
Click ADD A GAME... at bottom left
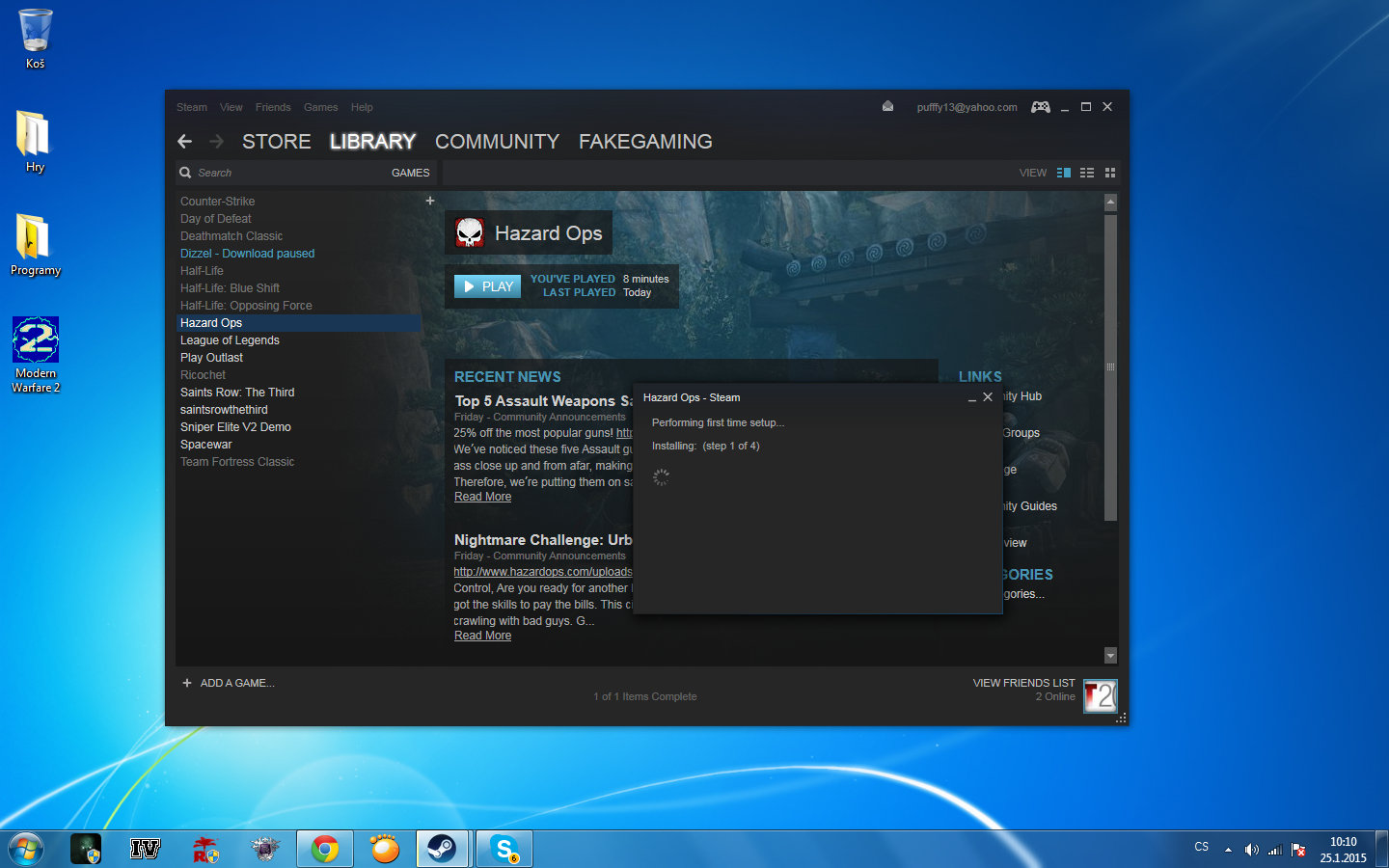237,683
